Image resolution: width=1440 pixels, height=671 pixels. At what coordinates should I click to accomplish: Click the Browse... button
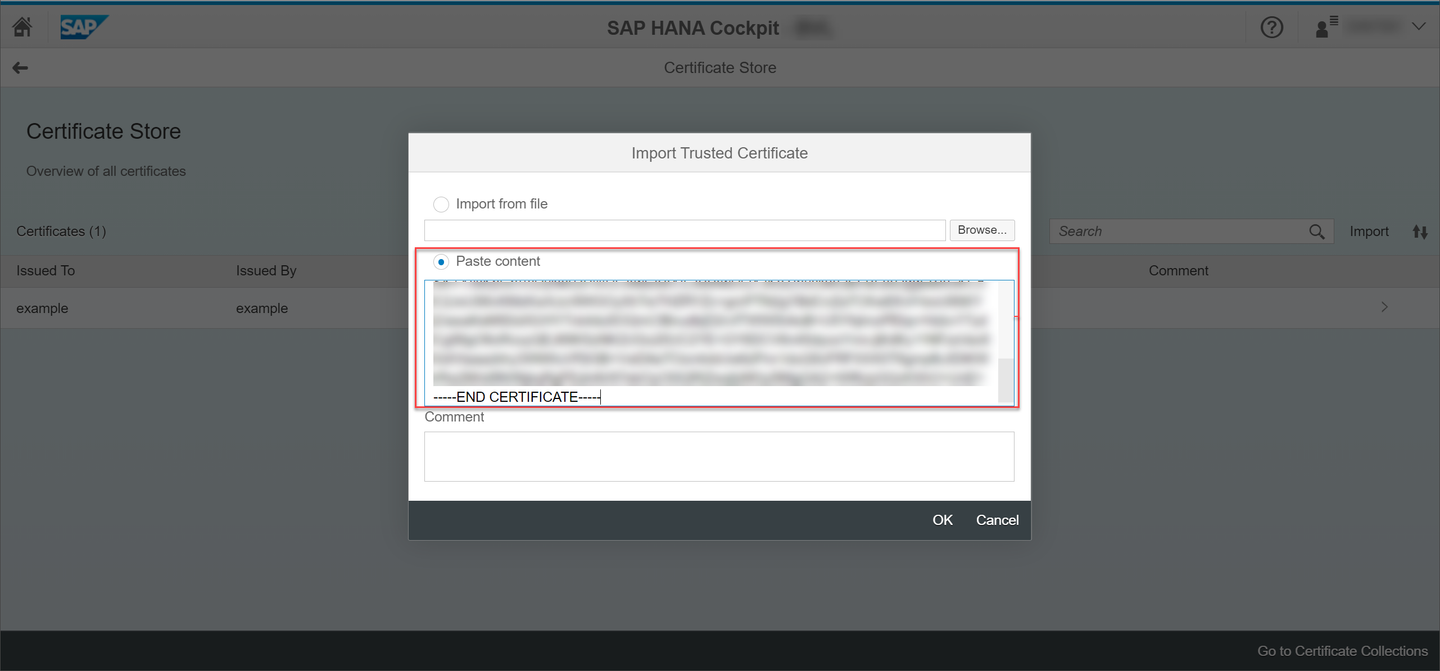(x=982, y=230)
